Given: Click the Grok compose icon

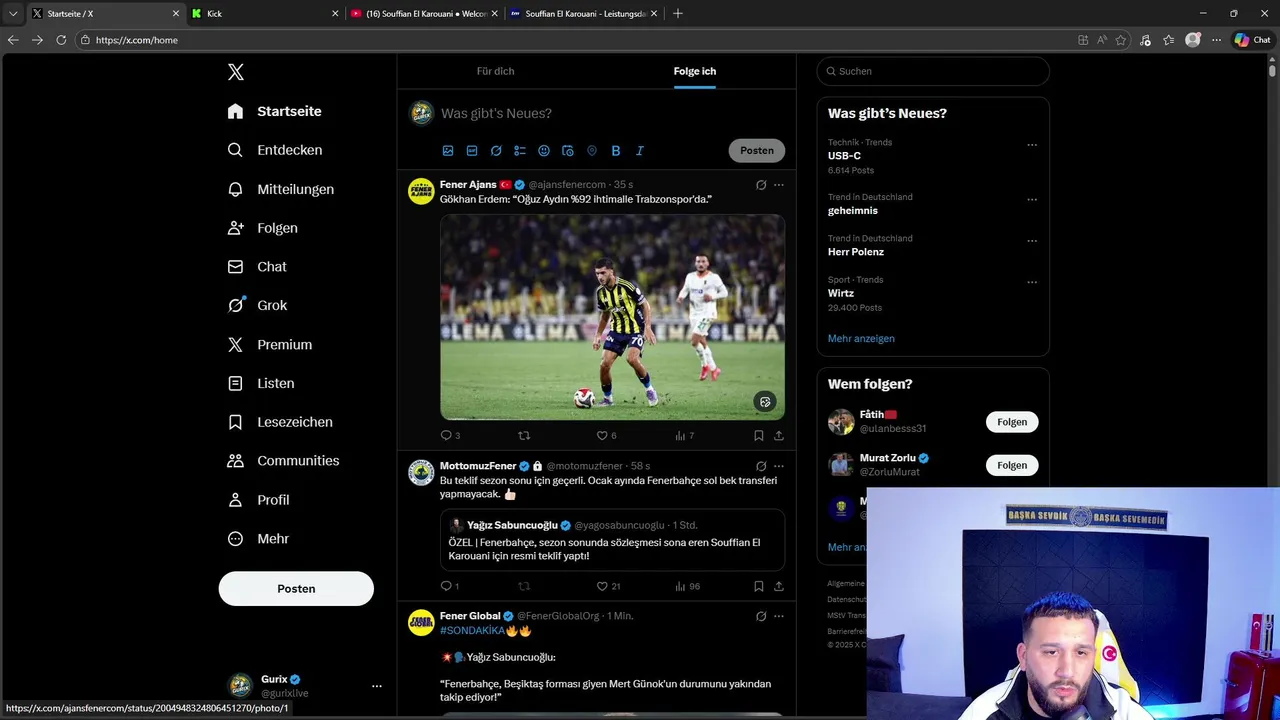Looking at the screenshot, I should (x=496, y=151).
